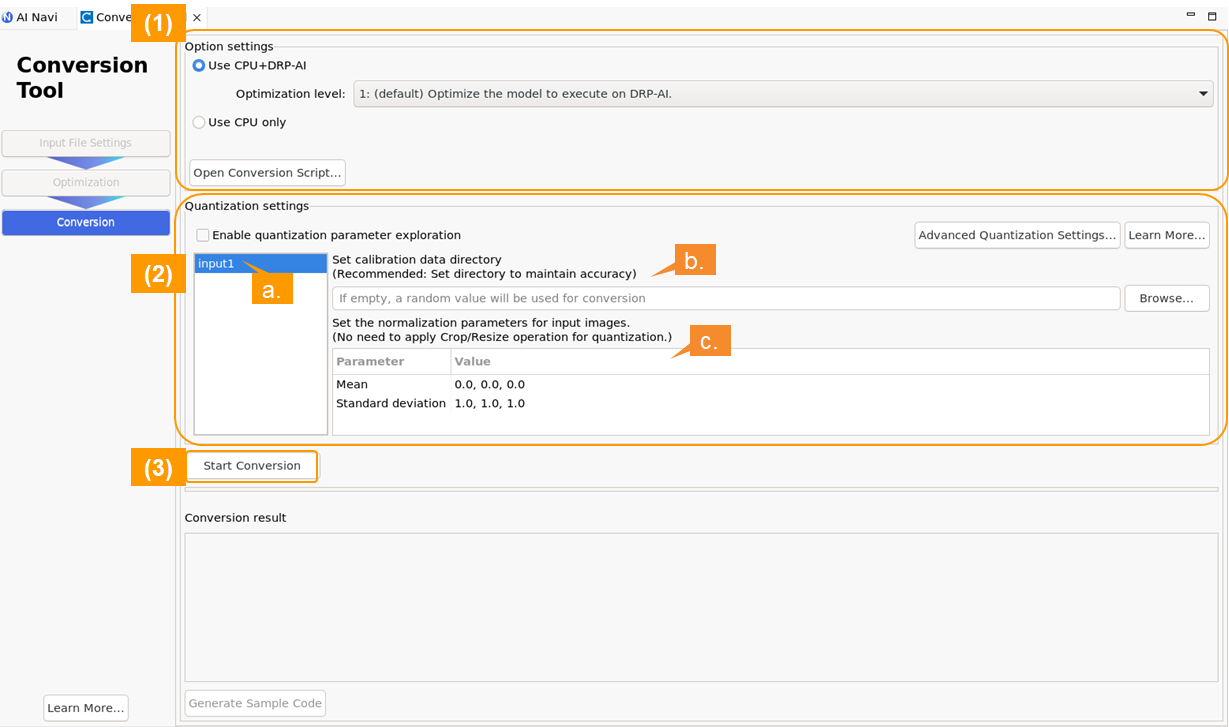Viewport: 1229px width, 727px height.
Task: Go to Input File Settings step
Action: point(86,143)
